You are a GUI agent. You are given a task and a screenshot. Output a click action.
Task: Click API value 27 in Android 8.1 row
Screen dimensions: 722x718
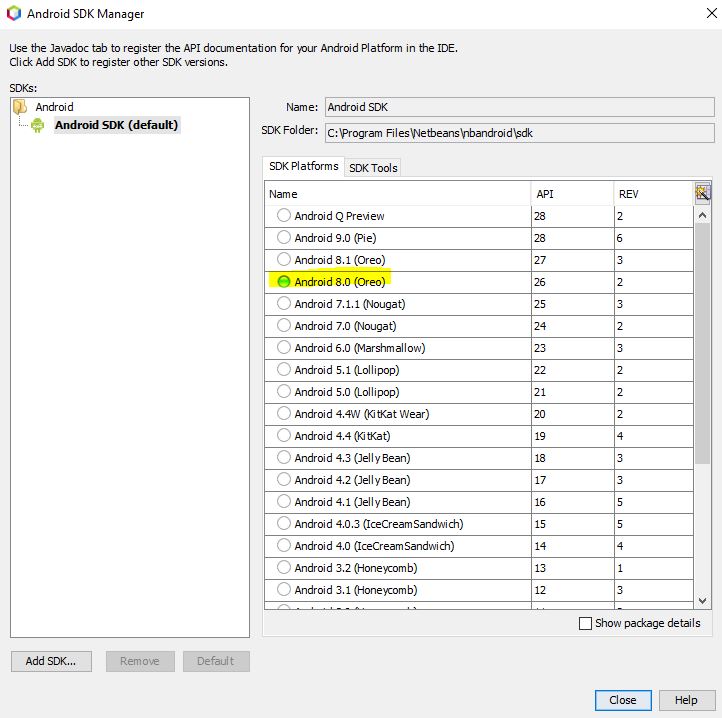pyautogui.click(x=540, y=260)
